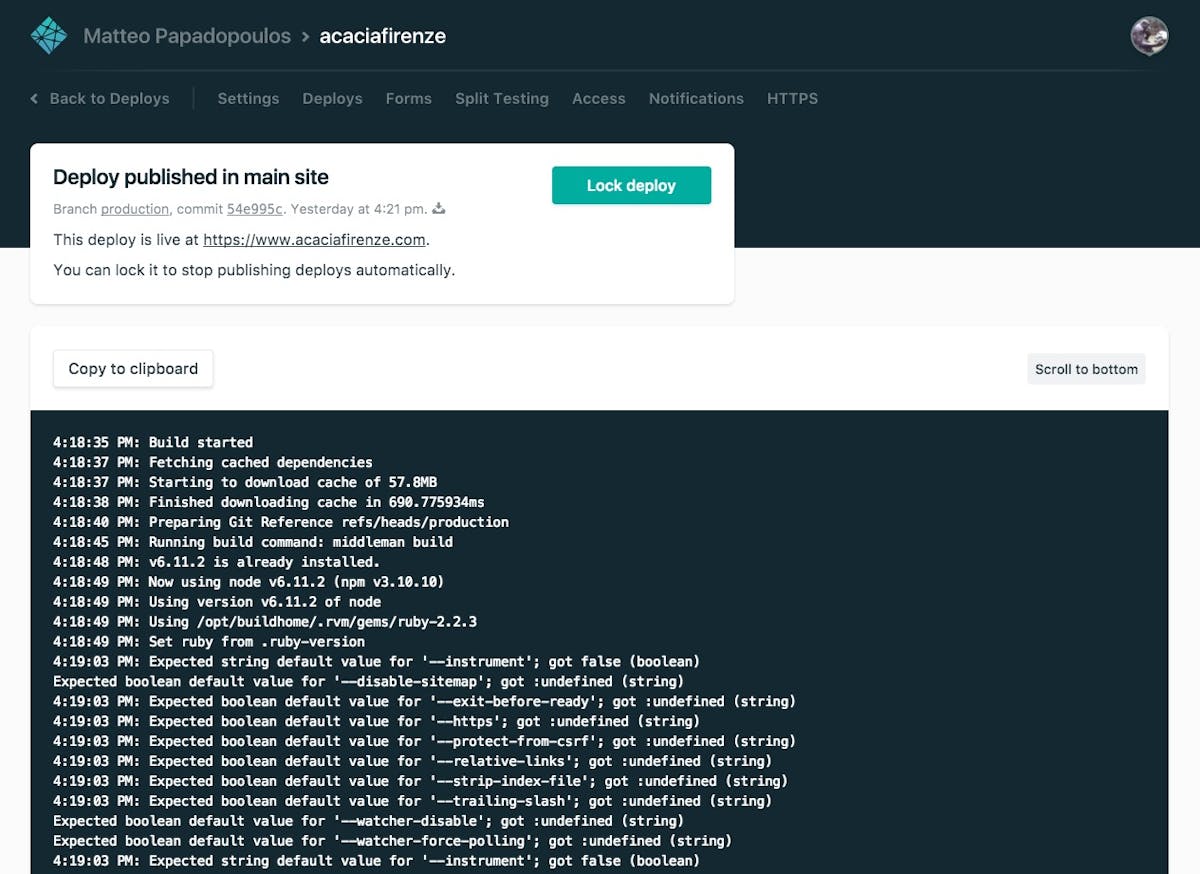The height and width of the screenshot is (874, 1200).
Task: Click the download deploy icon
Action: (438, 209)
